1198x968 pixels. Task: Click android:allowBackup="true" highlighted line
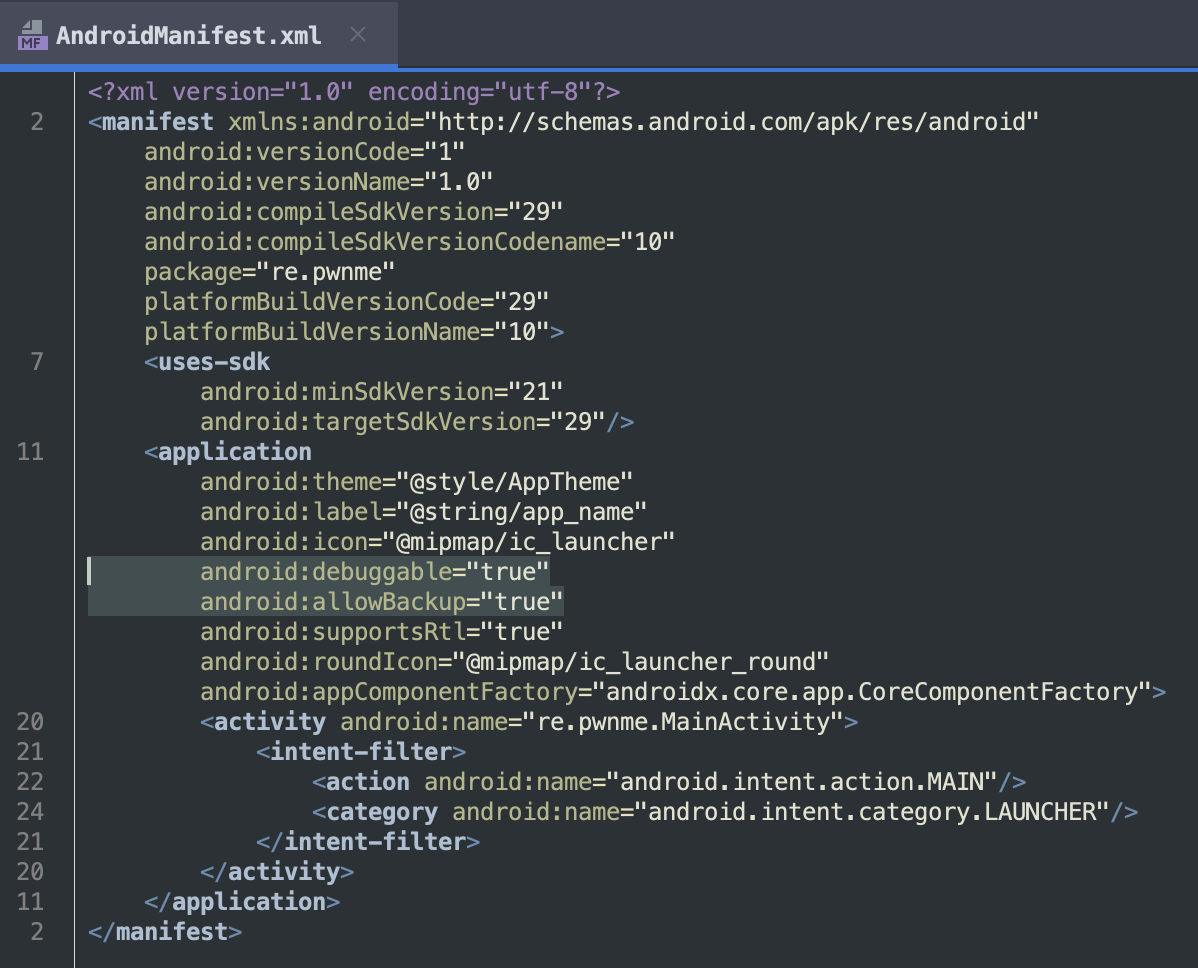(381, 602)
